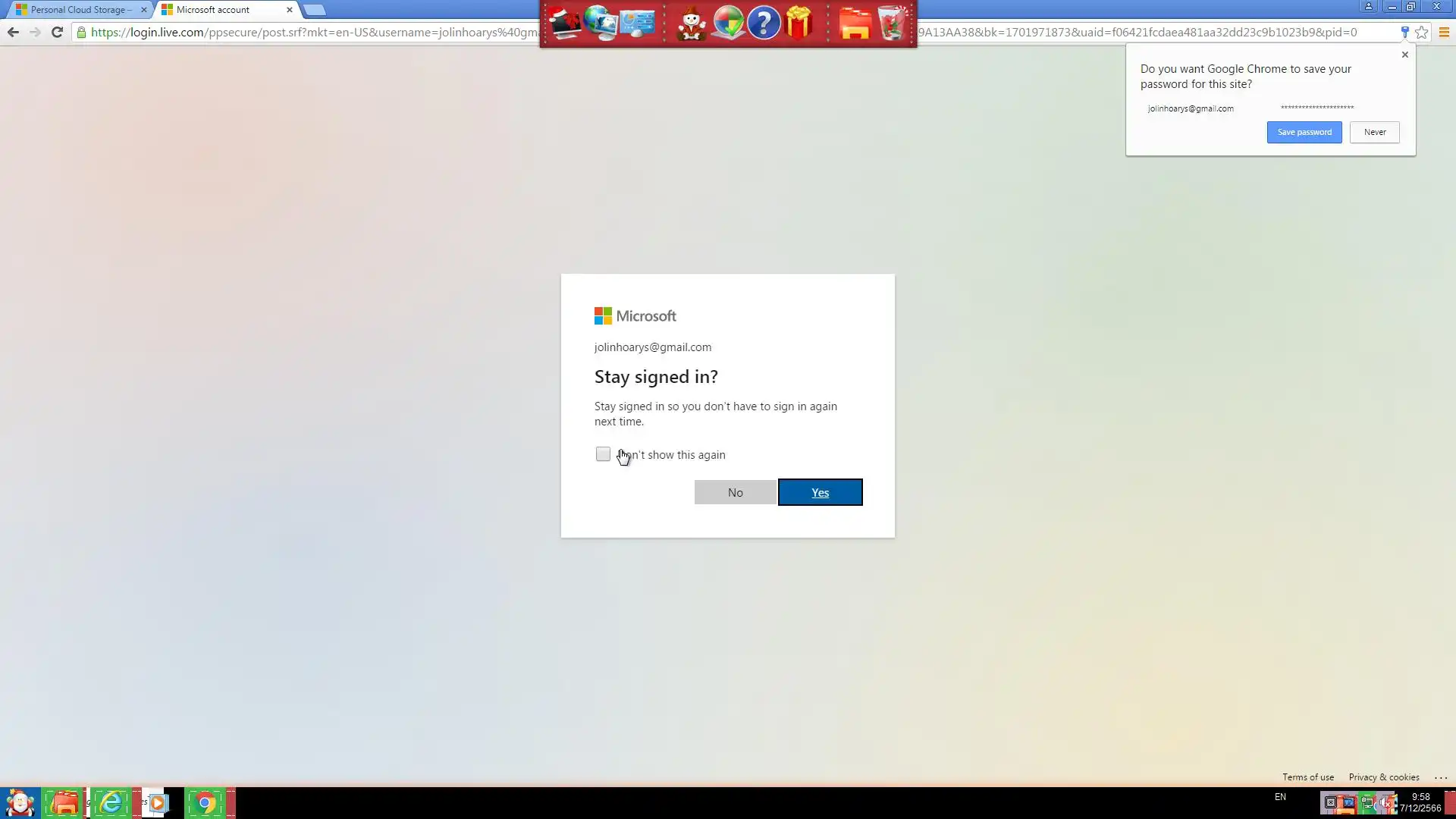Check the "Don't show this again" checkbox
Image resolution: width=1456 pixels, height=819 pixels.
[x=603, y=454]
